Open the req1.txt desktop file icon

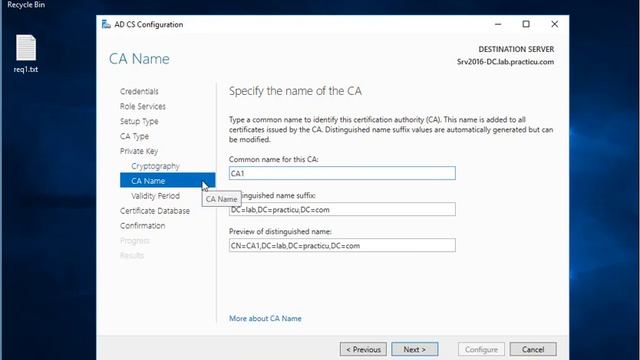click(x=26, y=53)
